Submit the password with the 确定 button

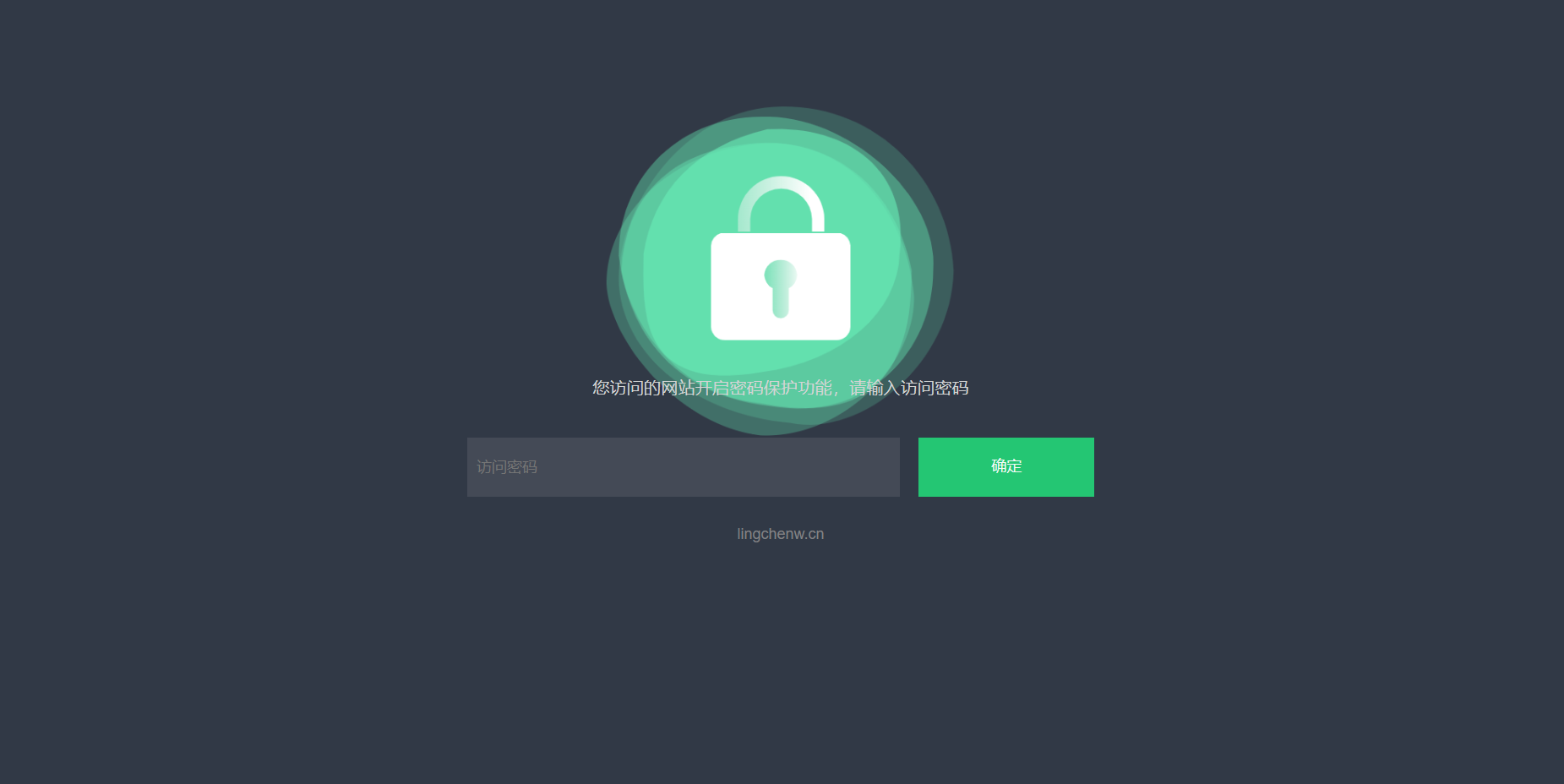pos(1005,467)
